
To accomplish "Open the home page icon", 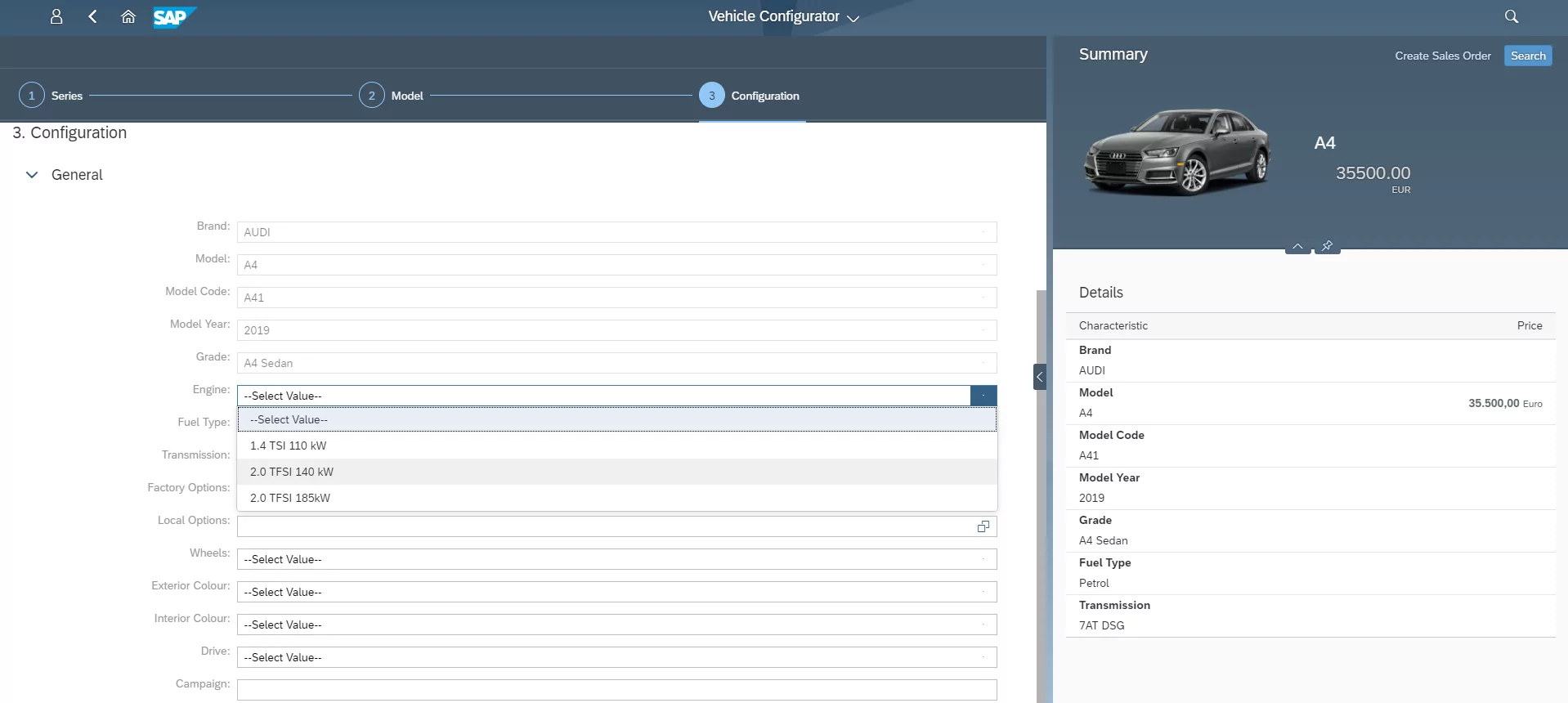I will click(128, 16).
